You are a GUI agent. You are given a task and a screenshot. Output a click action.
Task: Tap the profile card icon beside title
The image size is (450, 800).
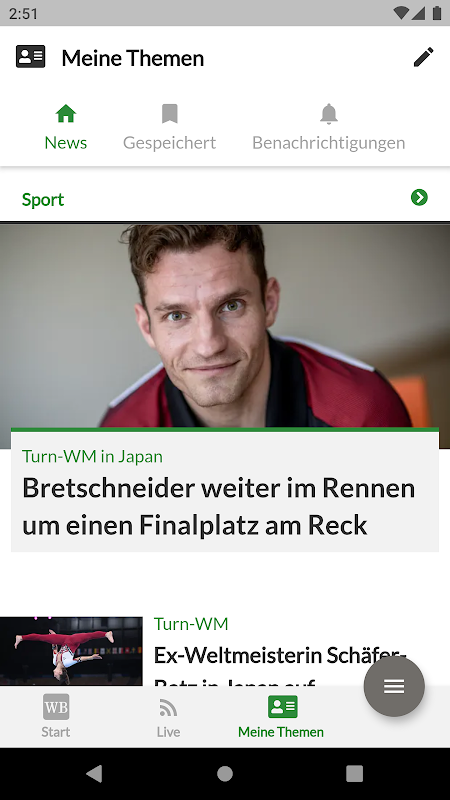pos(31,57)
